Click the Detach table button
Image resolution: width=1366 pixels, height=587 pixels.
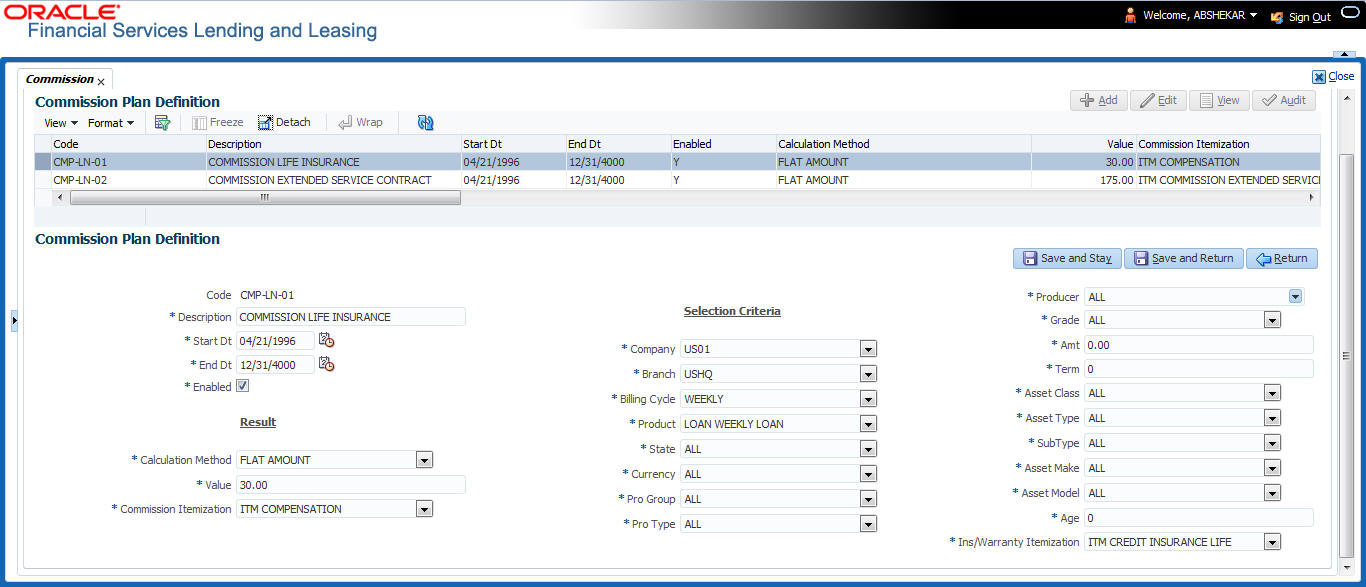click(285, 122)
